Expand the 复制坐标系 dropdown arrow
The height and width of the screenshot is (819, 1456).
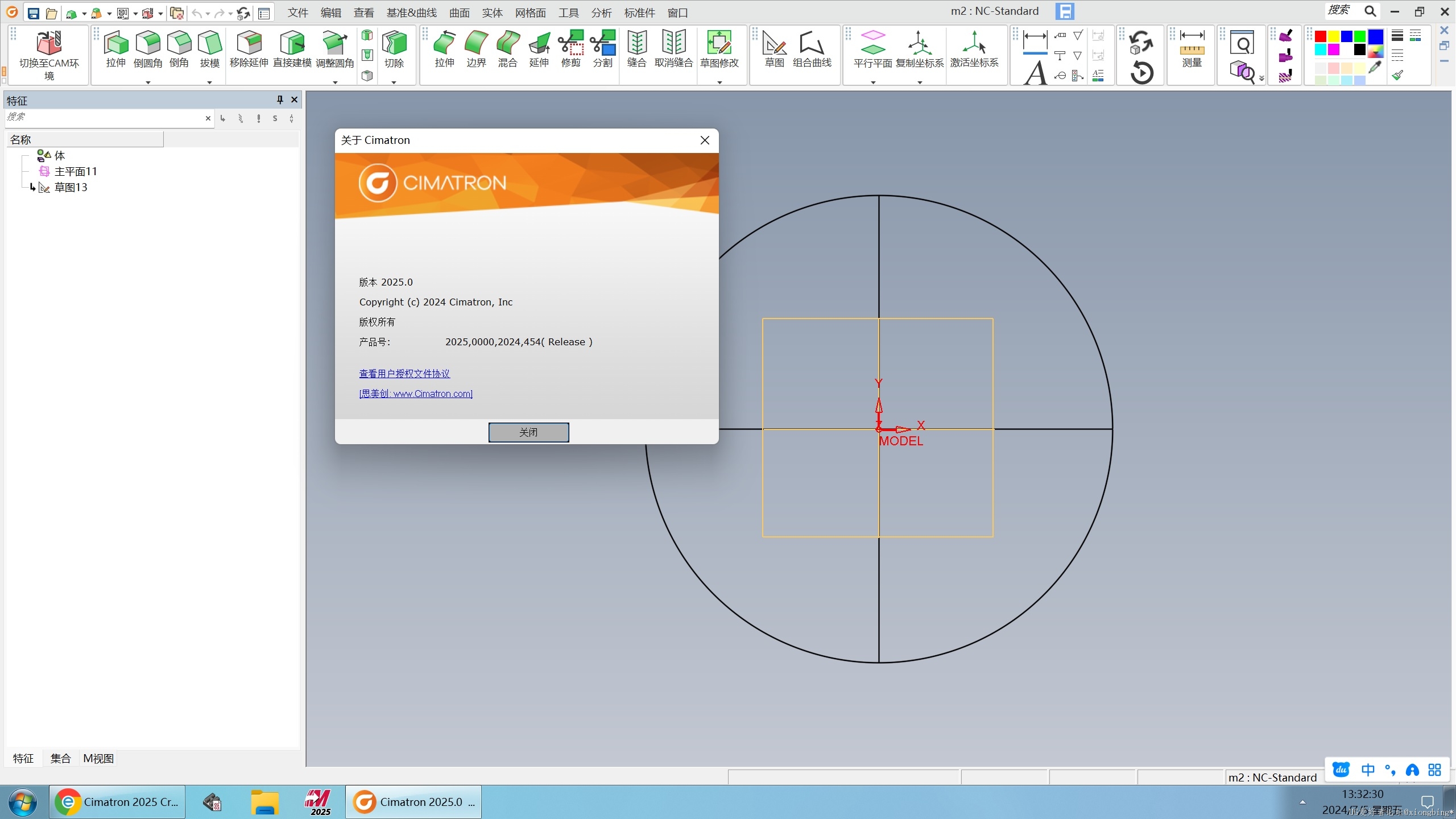click(x=920, y=83)
